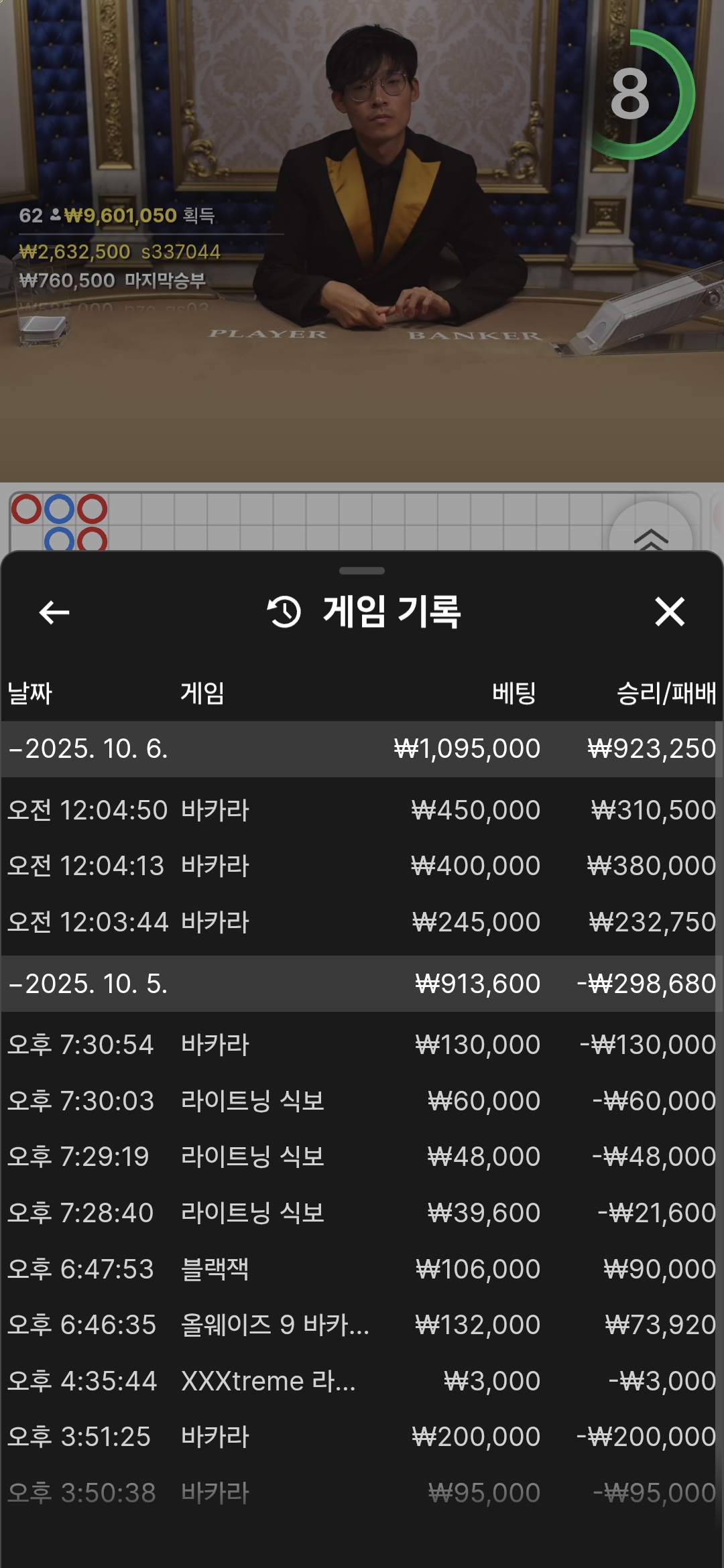Open the 오후 6:47:53 블랙잭 record
Image resolution: width=724 pixels, height=1568 pixels.
point(362,1269)
